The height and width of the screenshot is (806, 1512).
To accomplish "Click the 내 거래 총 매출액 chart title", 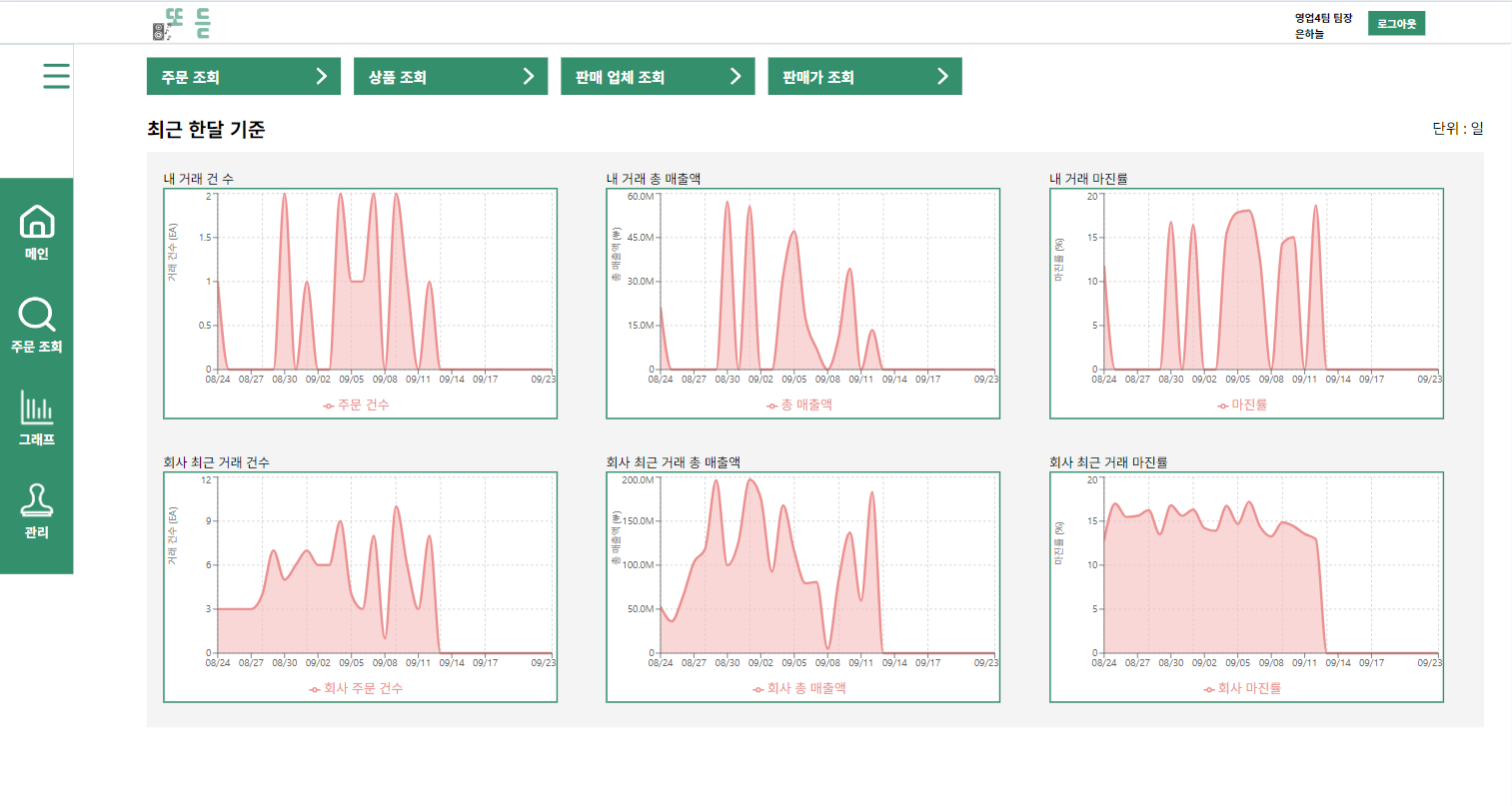I will [654, 179].
